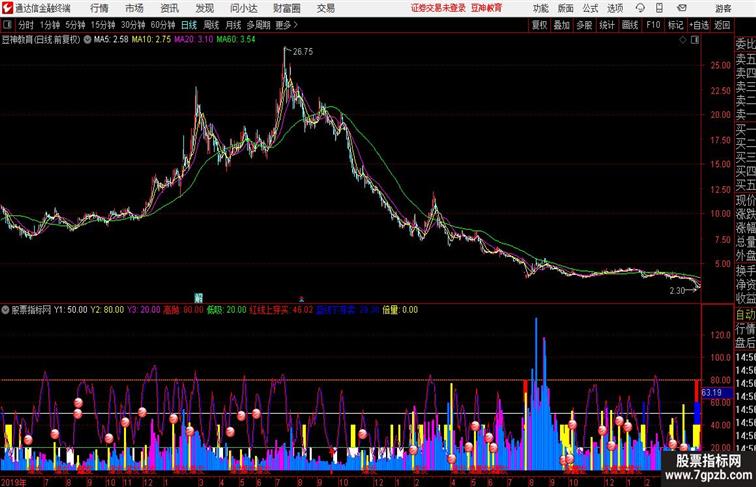Click the MA20: 3.10 value
Image resolution: width=756 pixels, height=487 pixels.
point(193,40)
